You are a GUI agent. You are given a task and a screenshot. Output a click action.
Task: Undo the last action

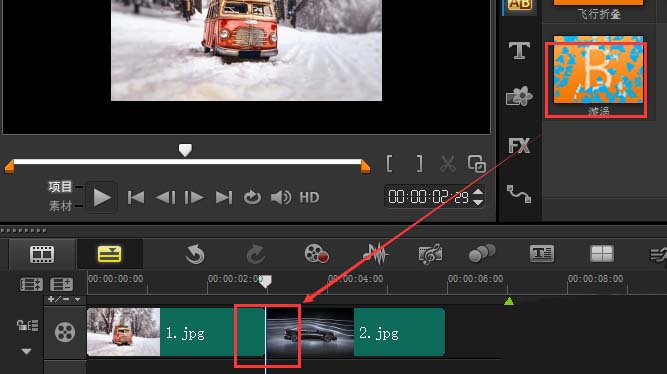(195, 254)
